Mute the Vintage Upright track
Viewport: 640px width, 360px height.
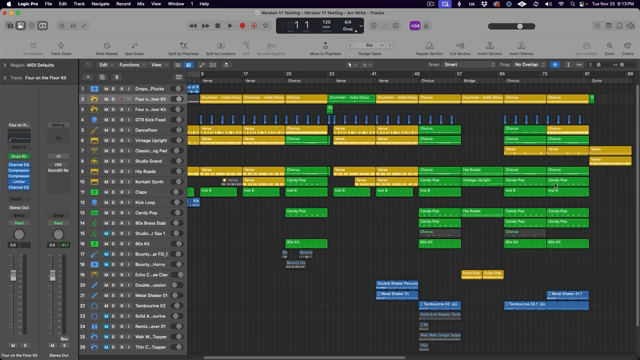click(x=106, y=140)
